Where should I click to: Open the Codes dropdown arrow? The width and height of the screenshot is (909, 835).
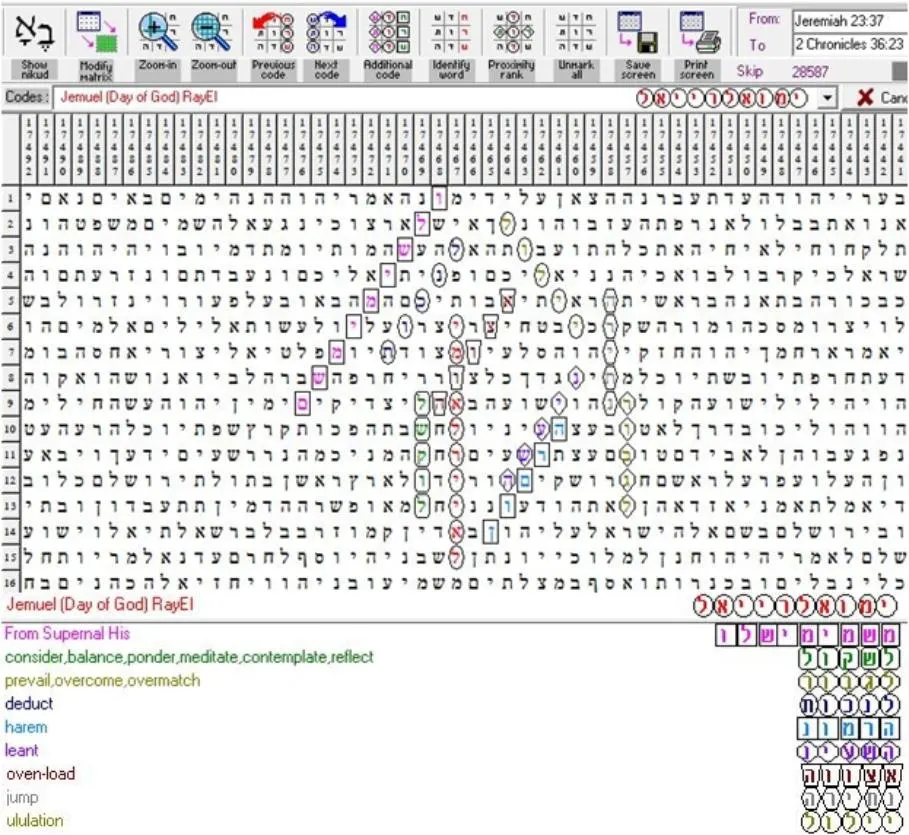click(x=828, y=98)
